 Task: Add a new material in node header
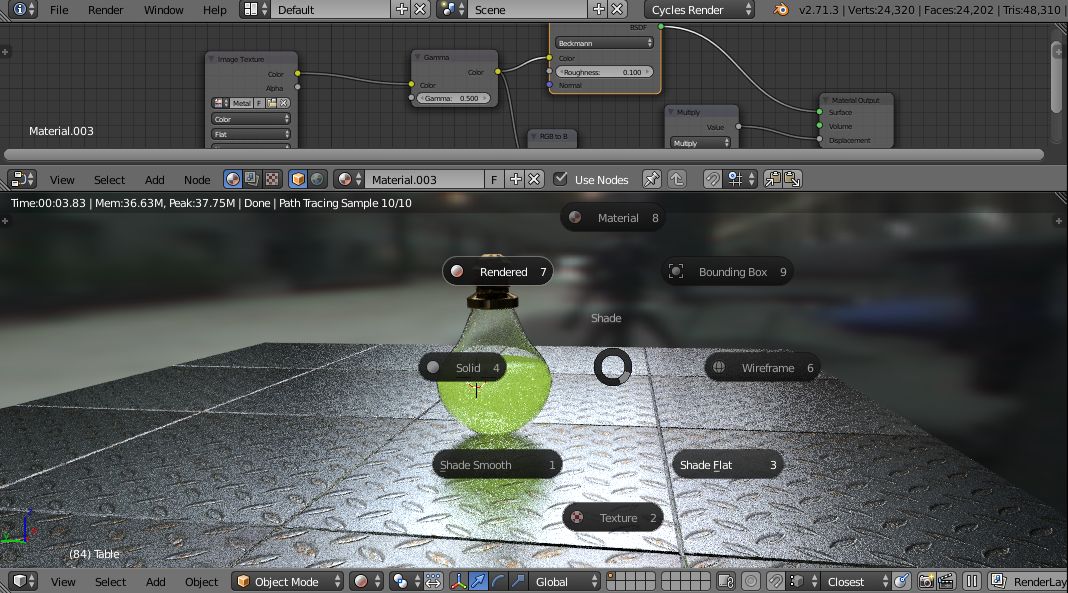[516, 179]
